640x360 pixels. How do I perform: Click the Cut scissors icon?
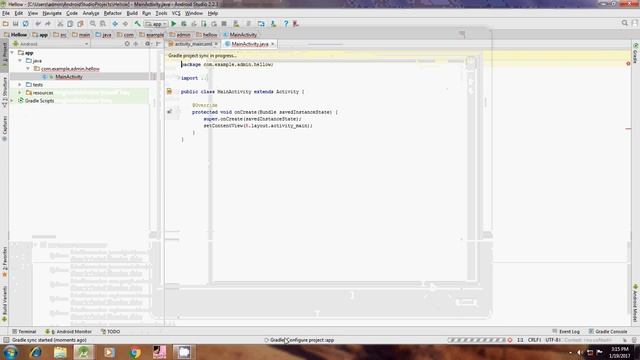tap(60, 24)
